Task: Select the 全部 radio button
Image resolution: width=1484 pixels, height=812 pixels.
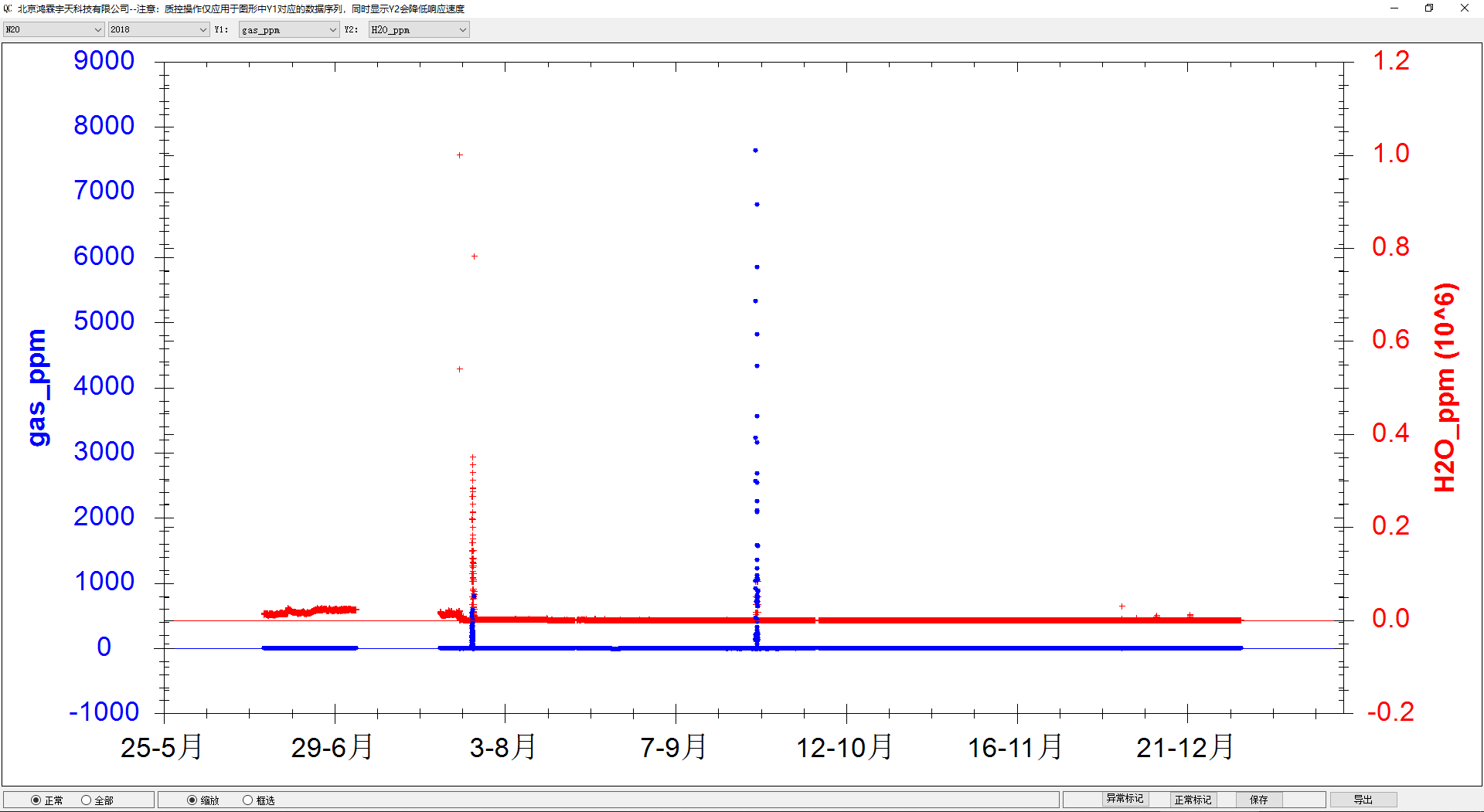Action: (x=87, y=800)
